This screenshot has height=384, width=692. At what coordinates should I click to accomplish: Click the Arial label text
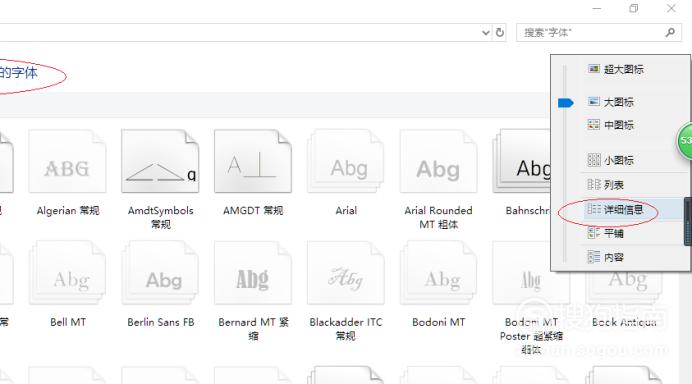click(x=346, y=211)
